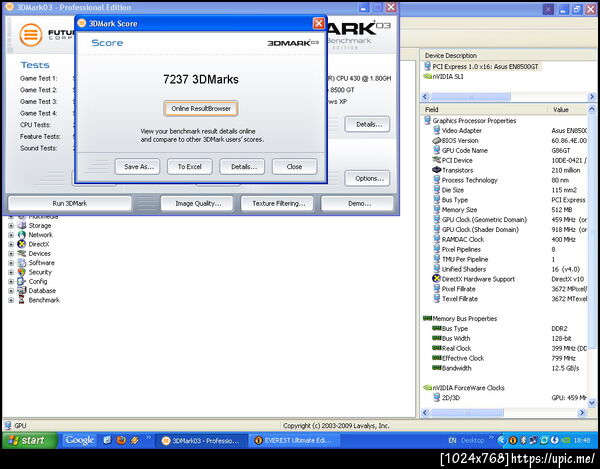The height and width of the screenshot is (469, 600).
Task: Click the Online ResultBrowser button
Action: tap(201, 109)
